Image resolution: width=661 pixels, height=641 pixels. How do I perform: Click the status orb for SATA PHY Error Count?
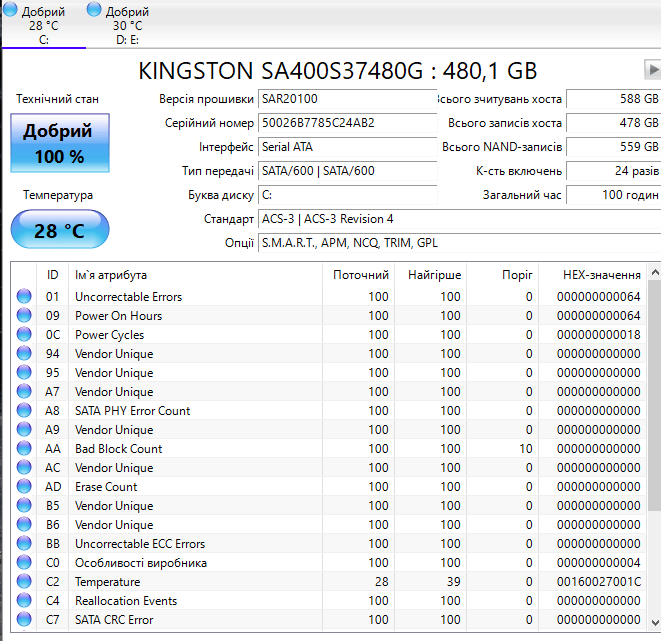tap(24, 410)
